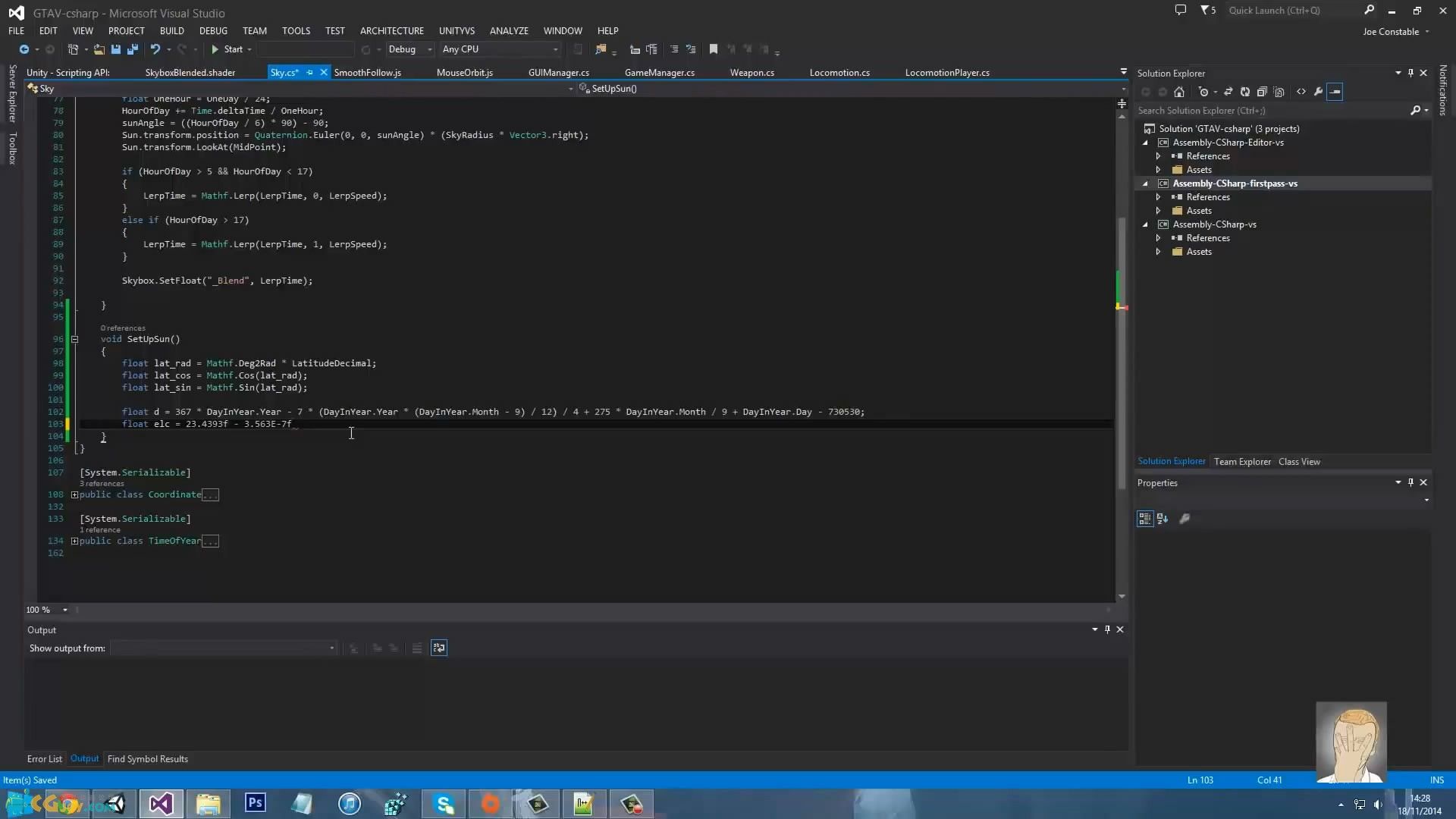1456x819 pixels.
Task: Open the Any CPU platform dropdown
Action: [500, 49]
